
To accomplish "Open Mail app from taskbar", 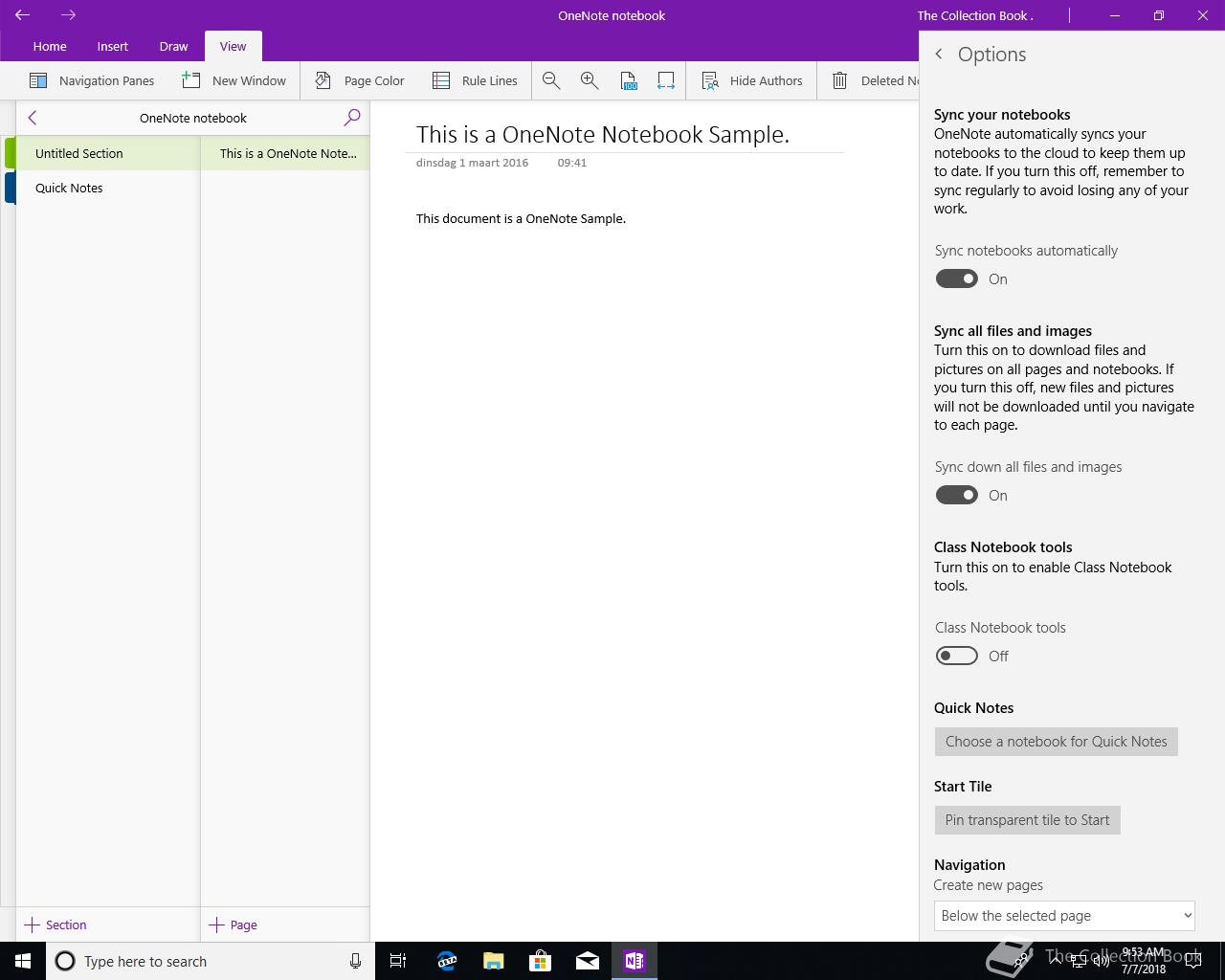I will [x=587, y=961].
